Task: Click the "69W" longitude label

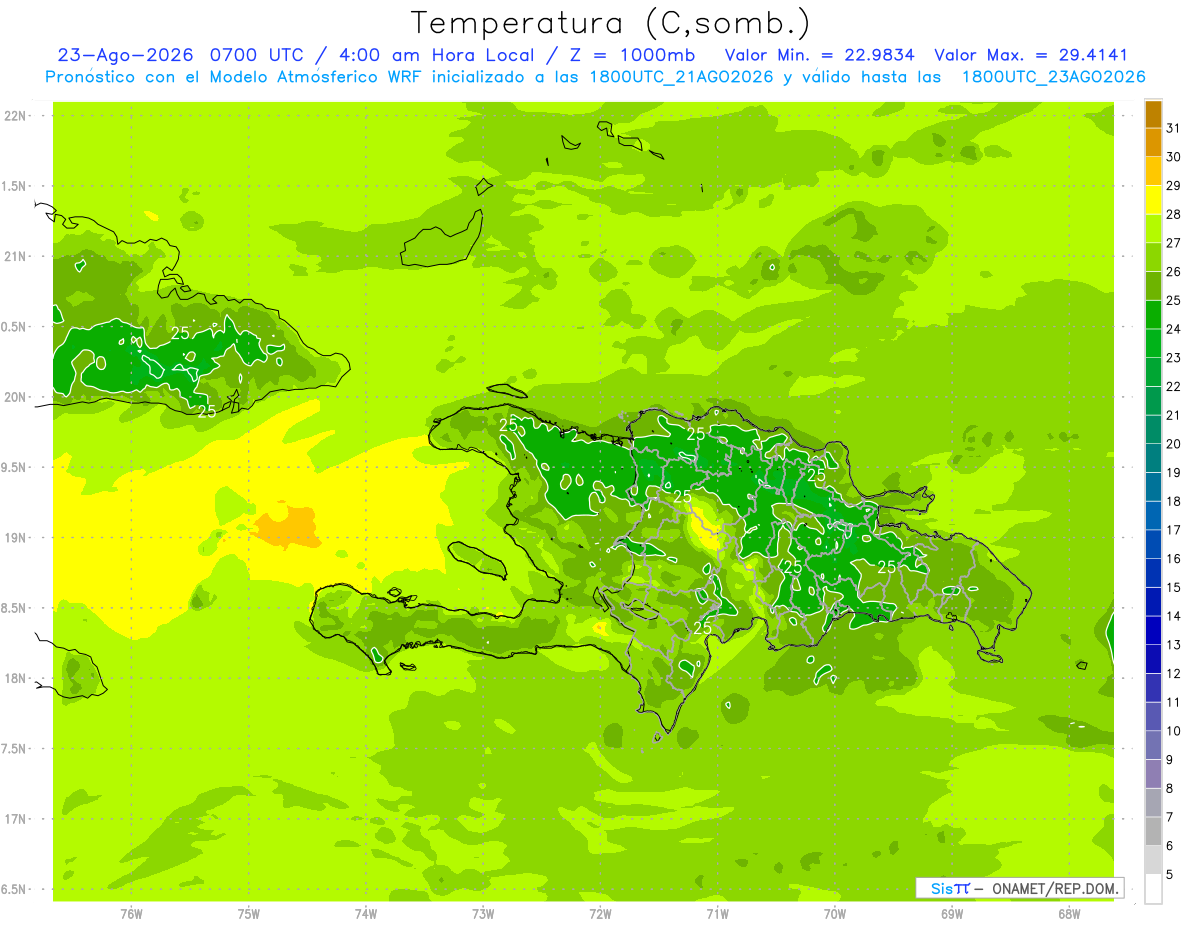Action: click(952, 913)
